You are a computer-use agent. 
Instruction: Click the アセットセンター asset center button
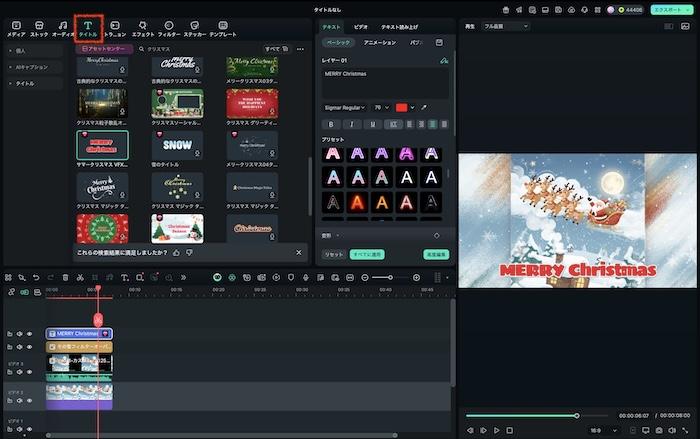pyautogui.click(x=104, y=49)
